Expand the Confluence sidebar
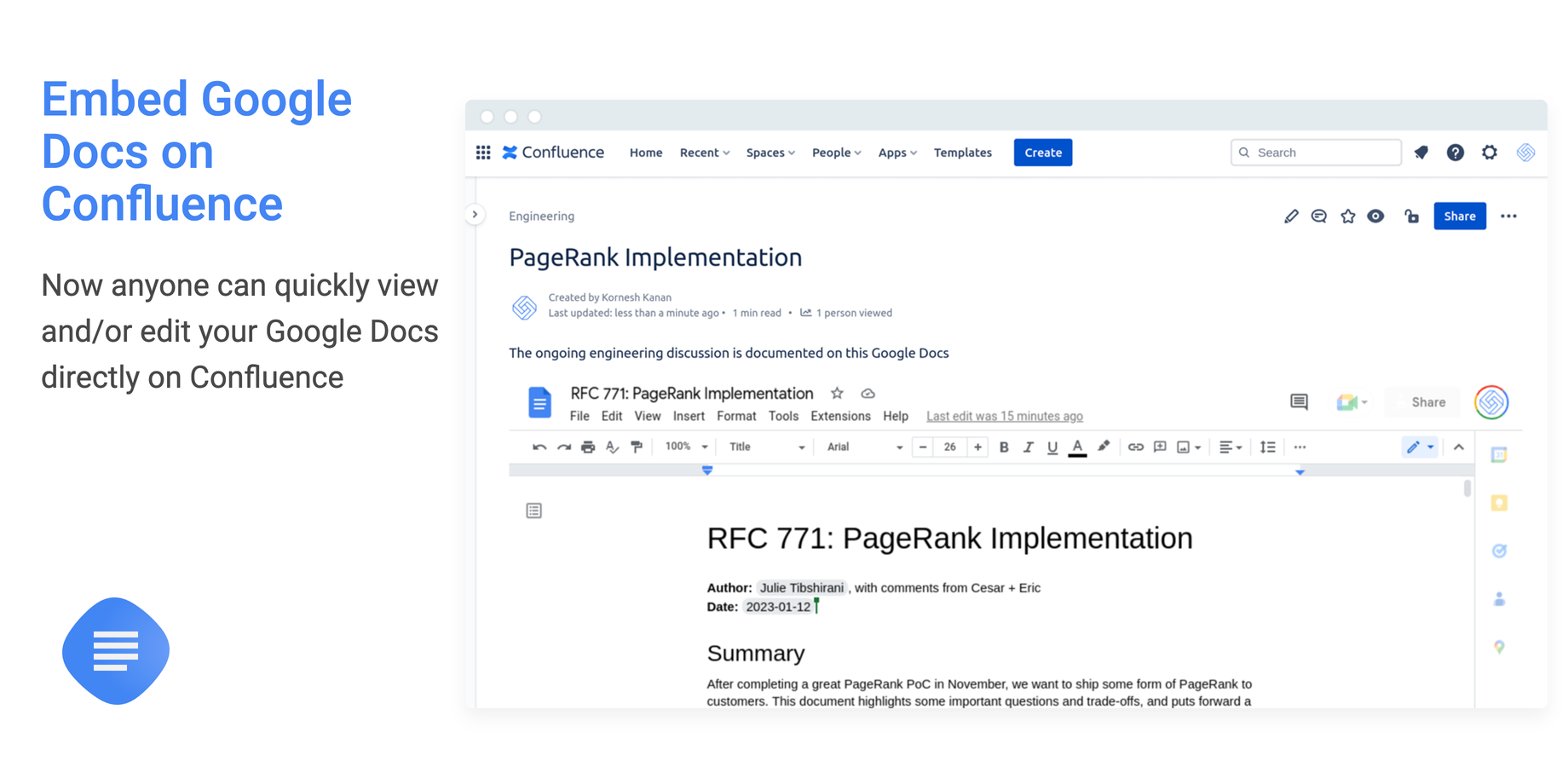The image size is (1568, 767). point(475,215)
